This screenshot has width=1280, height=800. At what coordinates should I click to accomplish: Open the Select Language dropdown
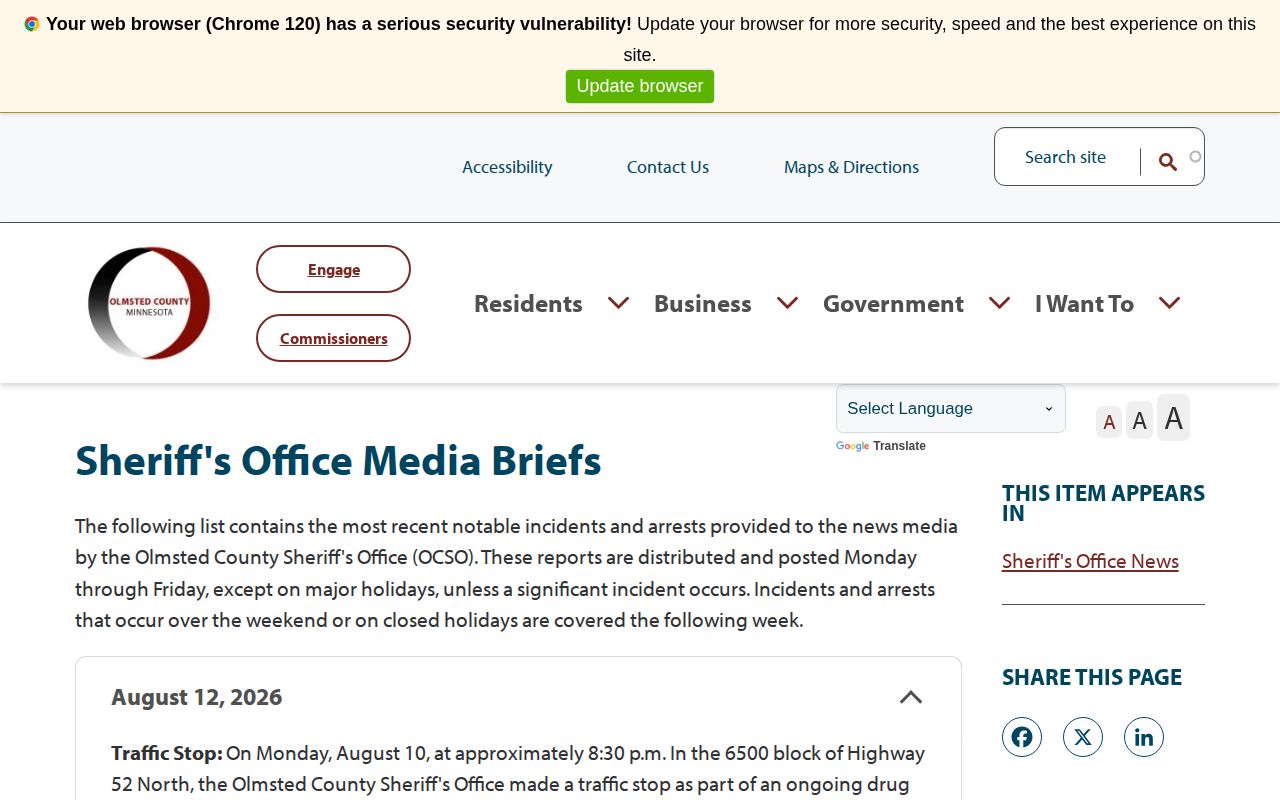point(951,408)
